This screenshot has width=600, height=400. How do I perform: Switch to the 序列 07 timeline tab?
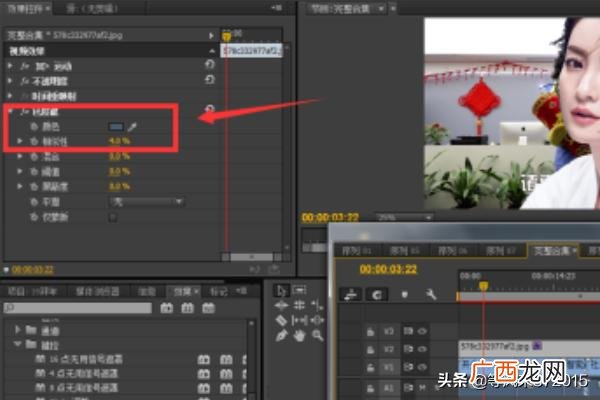500,251
